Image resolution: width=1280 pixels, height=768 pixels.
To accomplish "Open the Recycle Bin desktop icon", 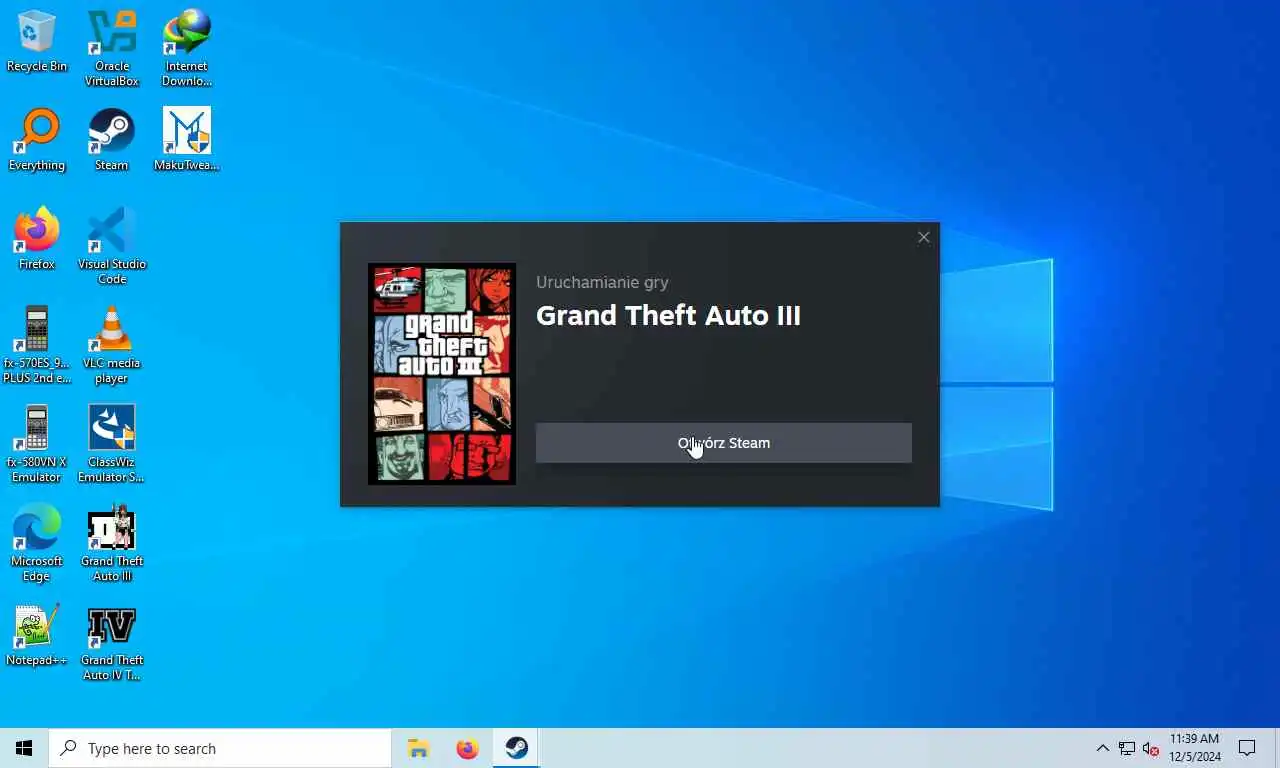I will pyautogui.click(x=37, y=42).
